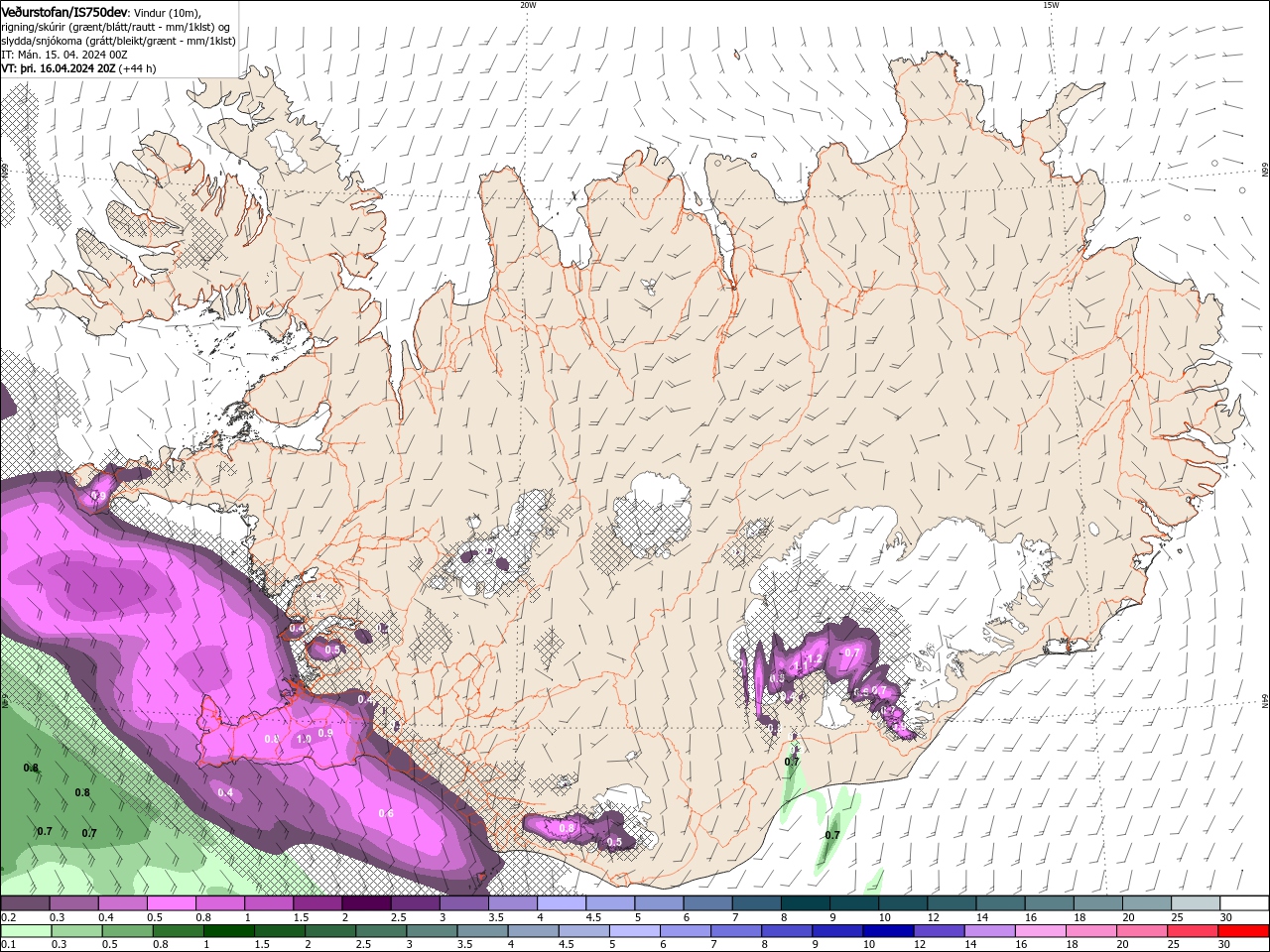Click the 20W longitude label at top

tap(528, 5)
